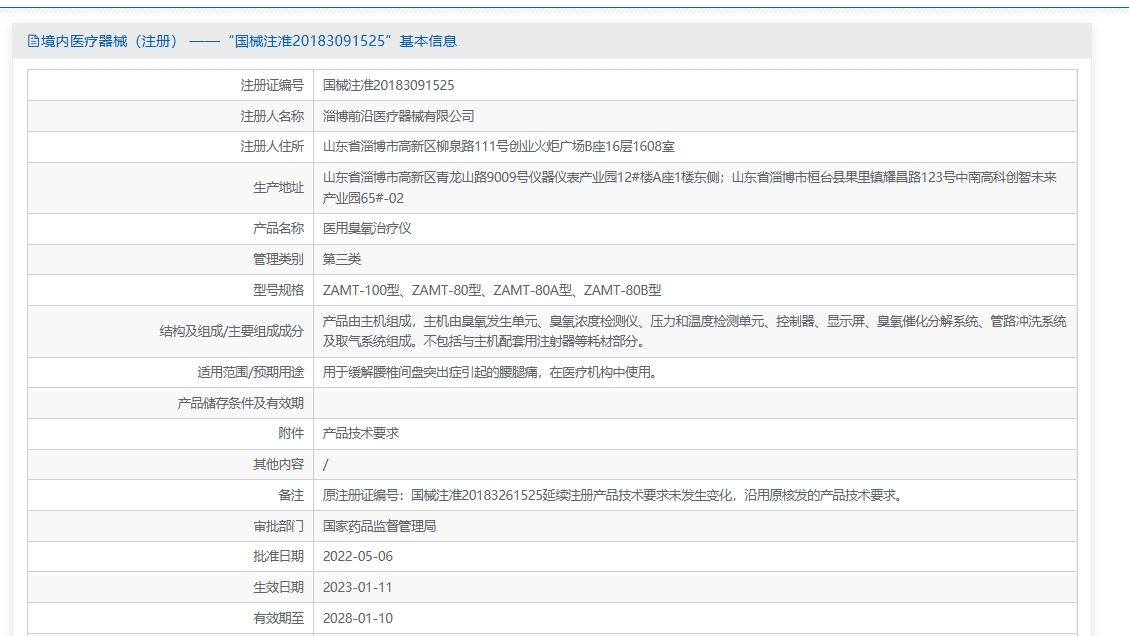Select approver 国家药品监督管理局
Image resolution: width=1129 pixels, height=636 pixels.
point(379,527)
